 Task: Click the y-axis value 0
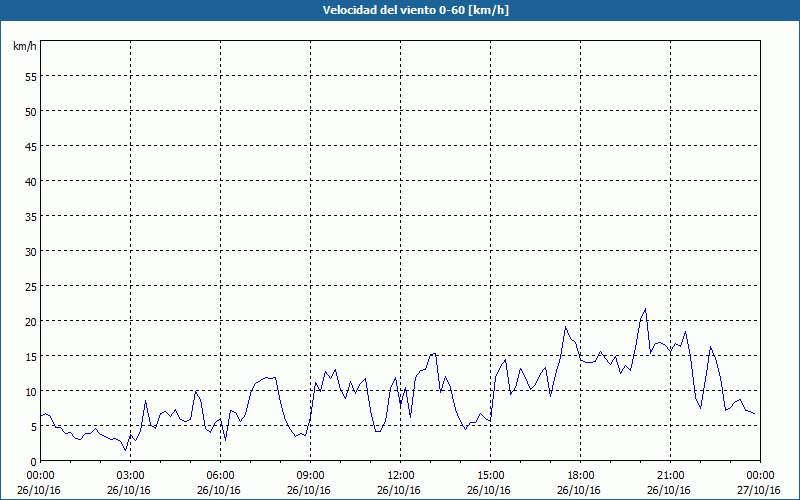(34, 461)
